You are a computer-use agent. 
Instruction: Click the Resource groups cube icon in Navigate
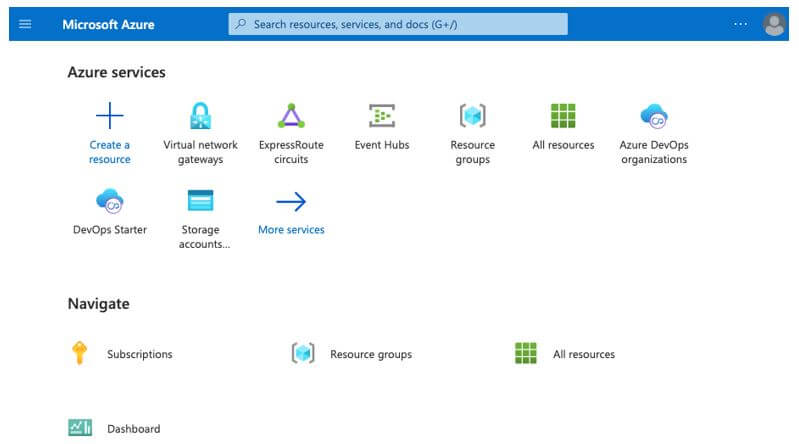[x=303, y=353]
